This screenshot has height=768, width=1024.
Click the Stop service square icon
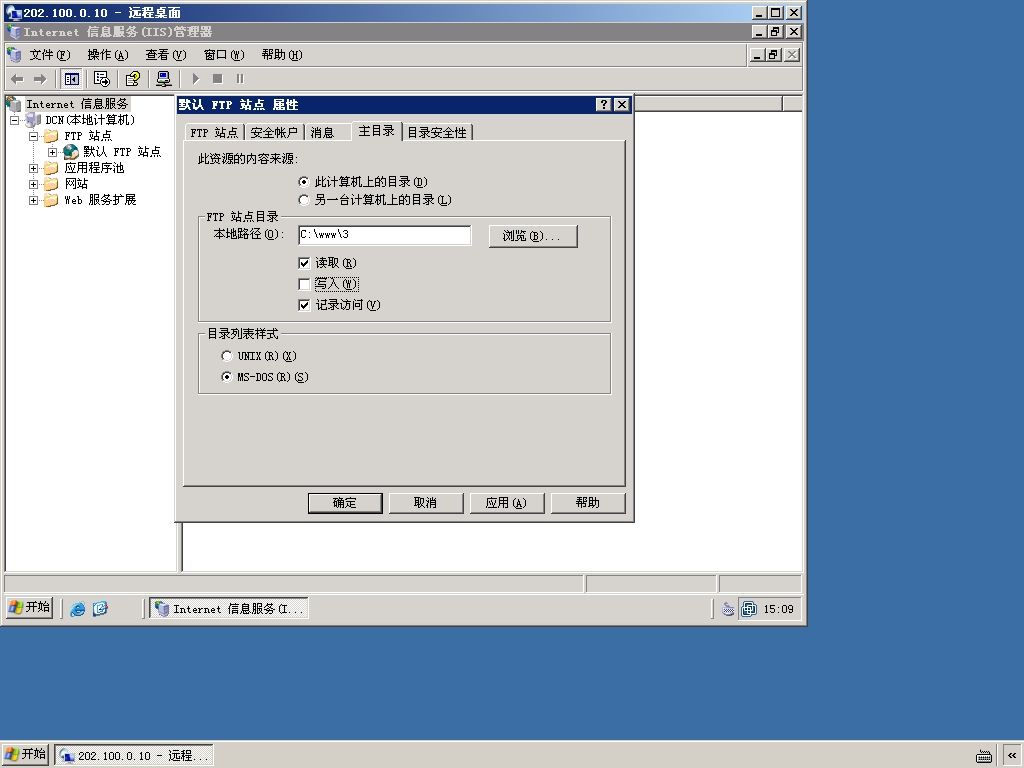pyautogui.click(x=217, y=79)
